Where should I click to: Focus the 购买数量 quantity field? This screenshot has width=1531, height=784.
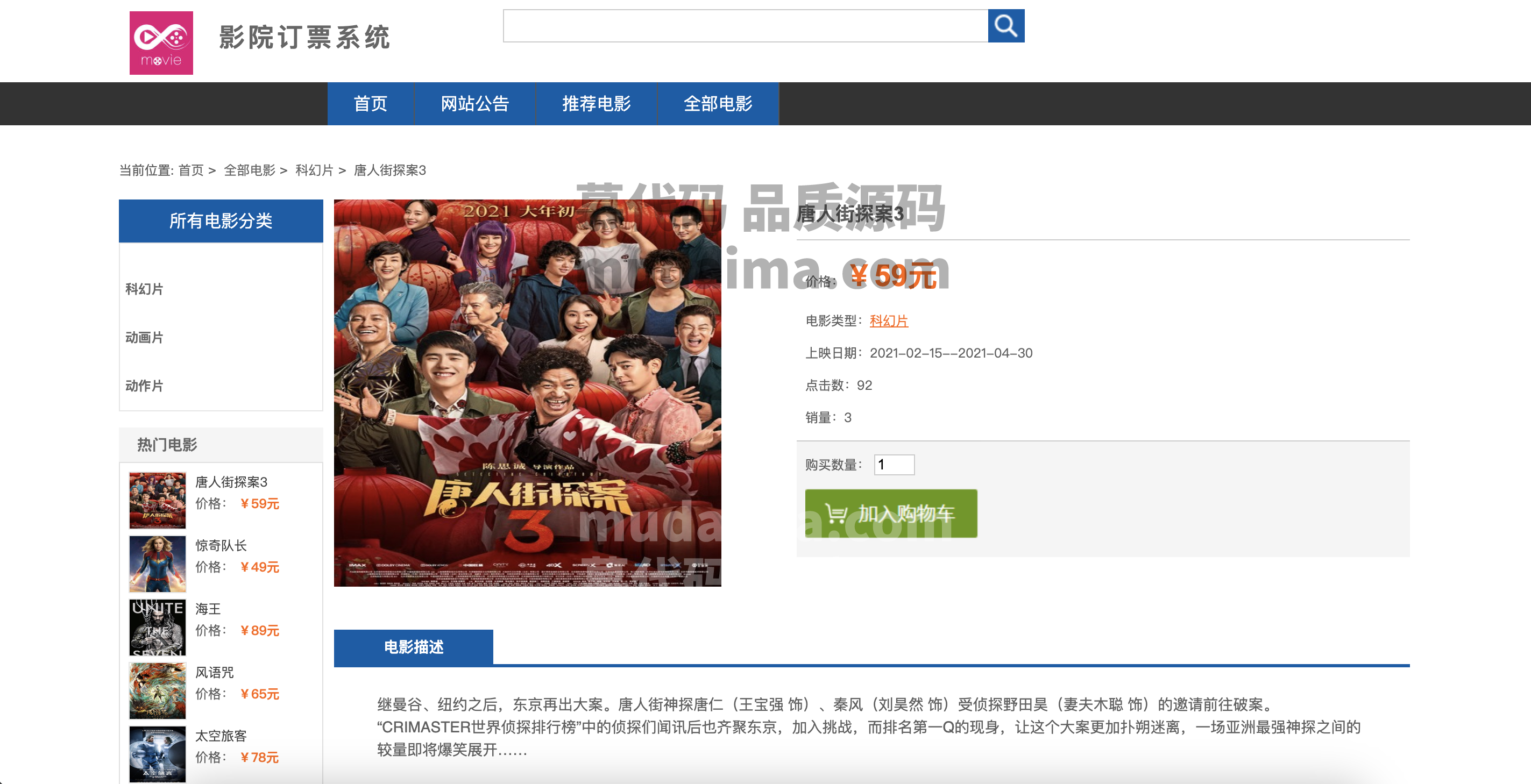[894, 465]
